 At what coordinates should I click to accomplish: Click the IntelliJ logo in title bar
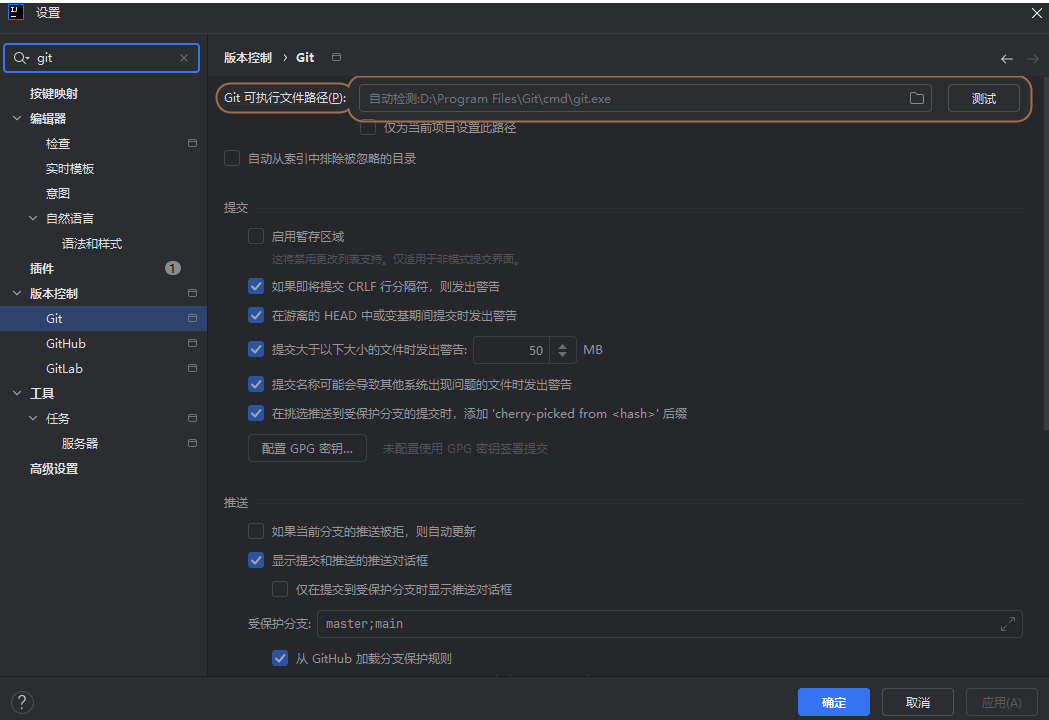[15, 12]
